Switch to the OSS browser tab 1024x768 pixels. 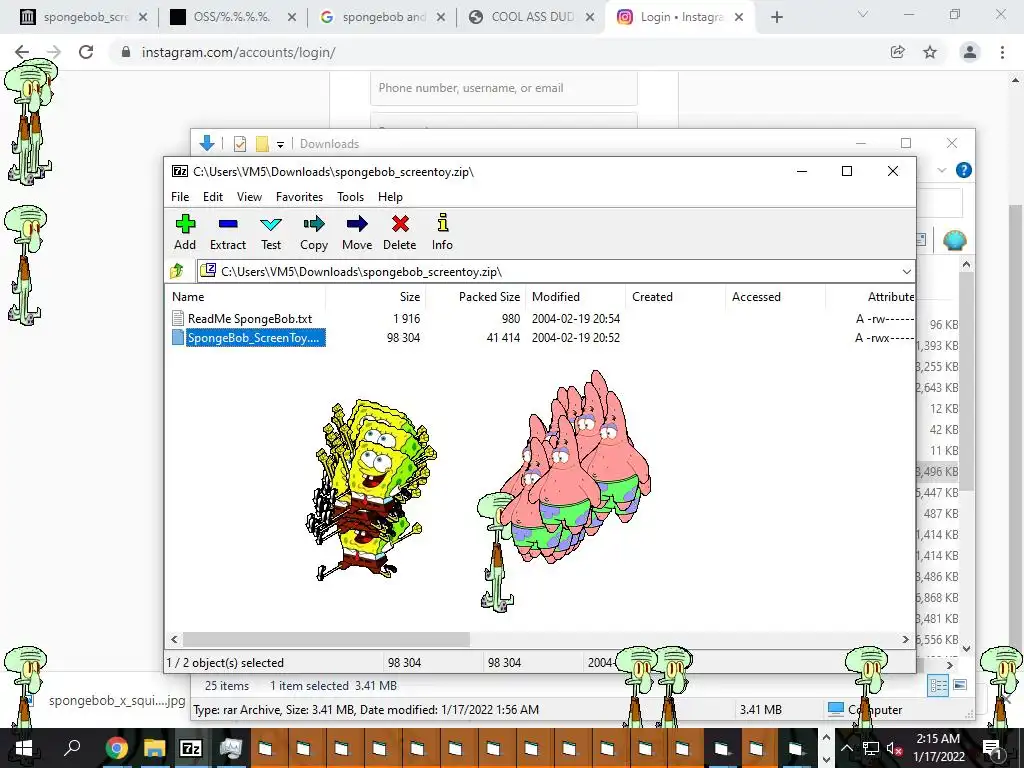[x=232, y=17]
